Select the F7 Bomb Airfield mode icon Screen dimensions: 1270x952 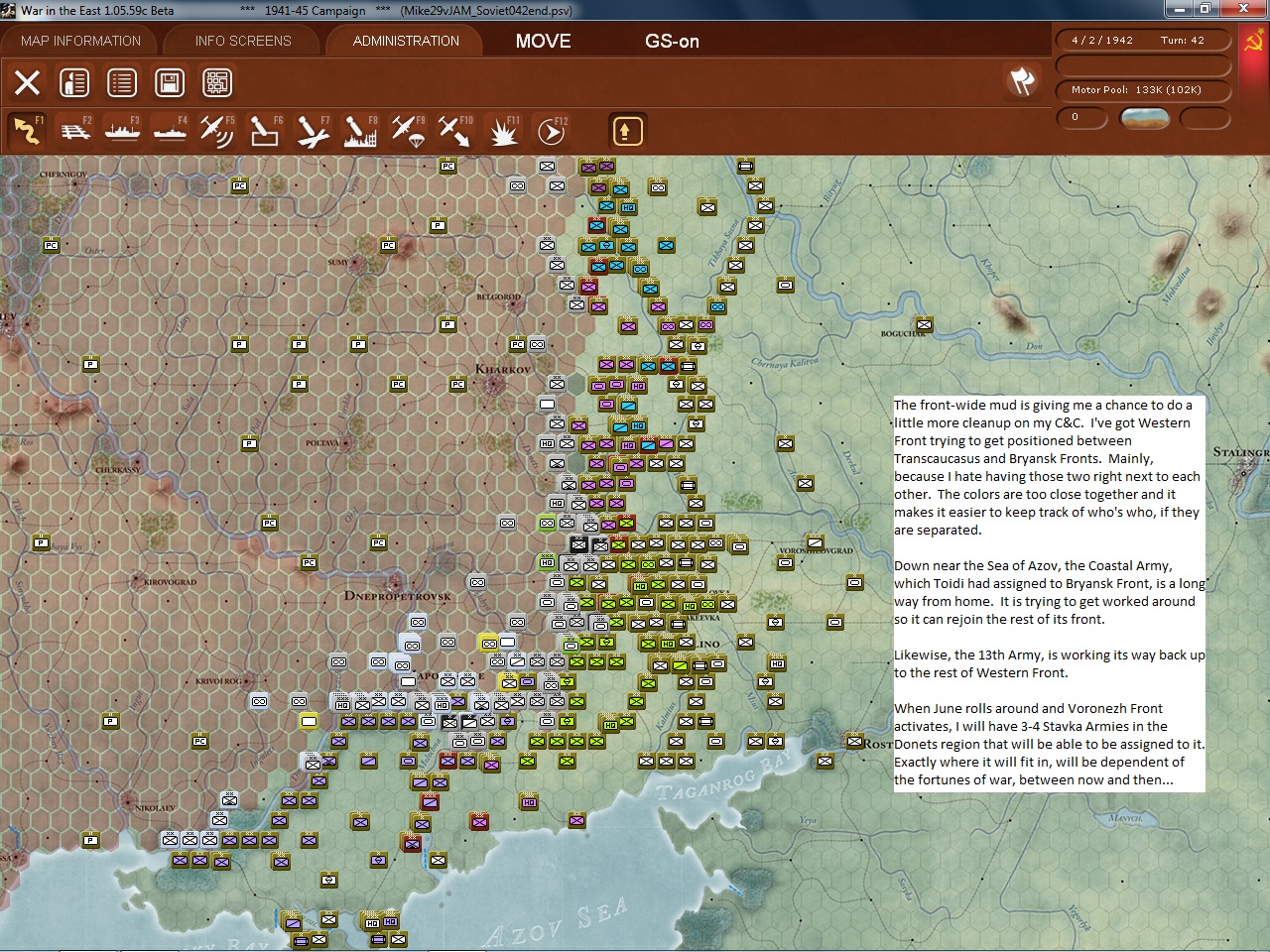(313, 130)
